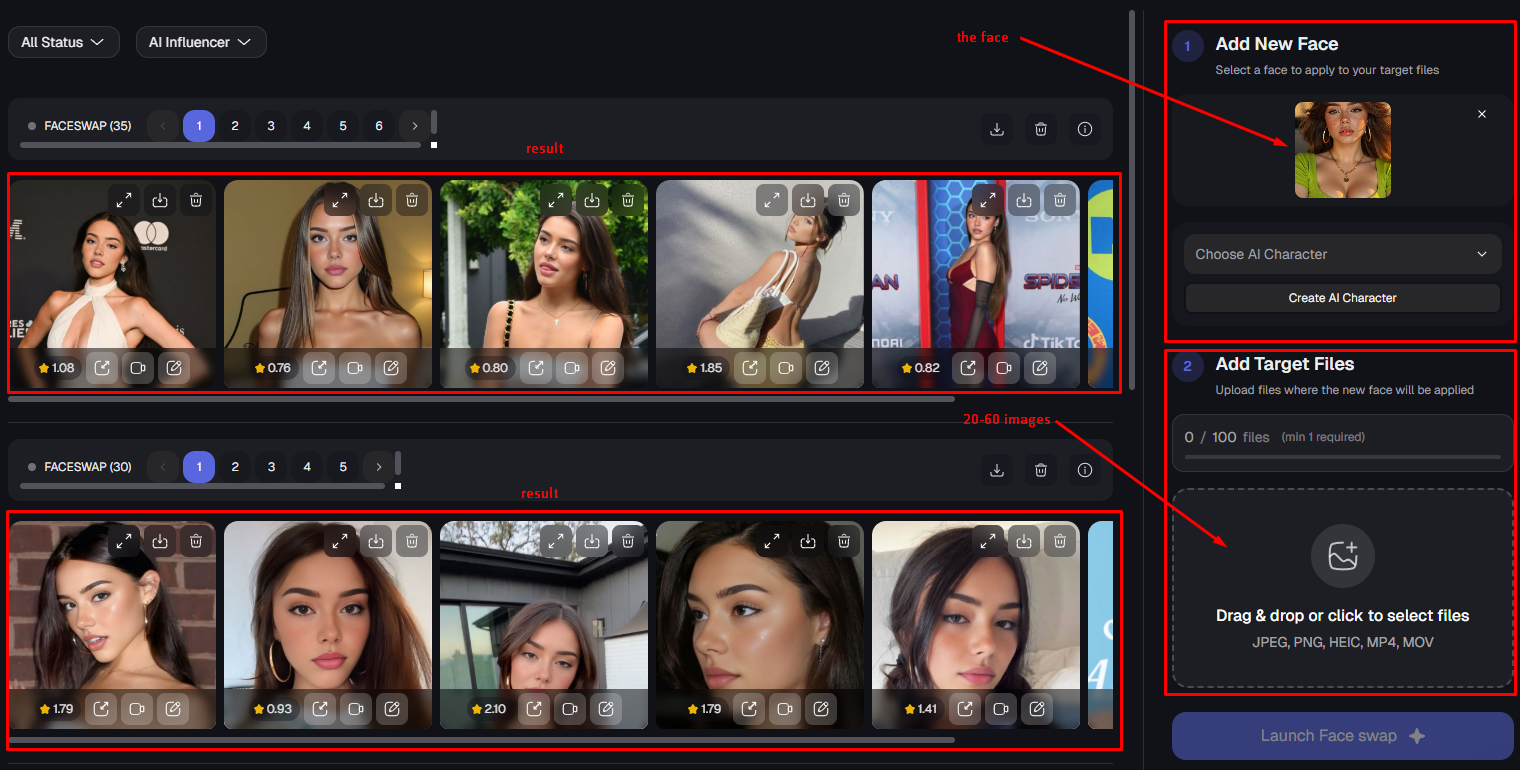The height and width of the screenshot is (770, 1520).
Task: Open the info icon for the FACESWAP (35) batch
Action: point(1085,129)
